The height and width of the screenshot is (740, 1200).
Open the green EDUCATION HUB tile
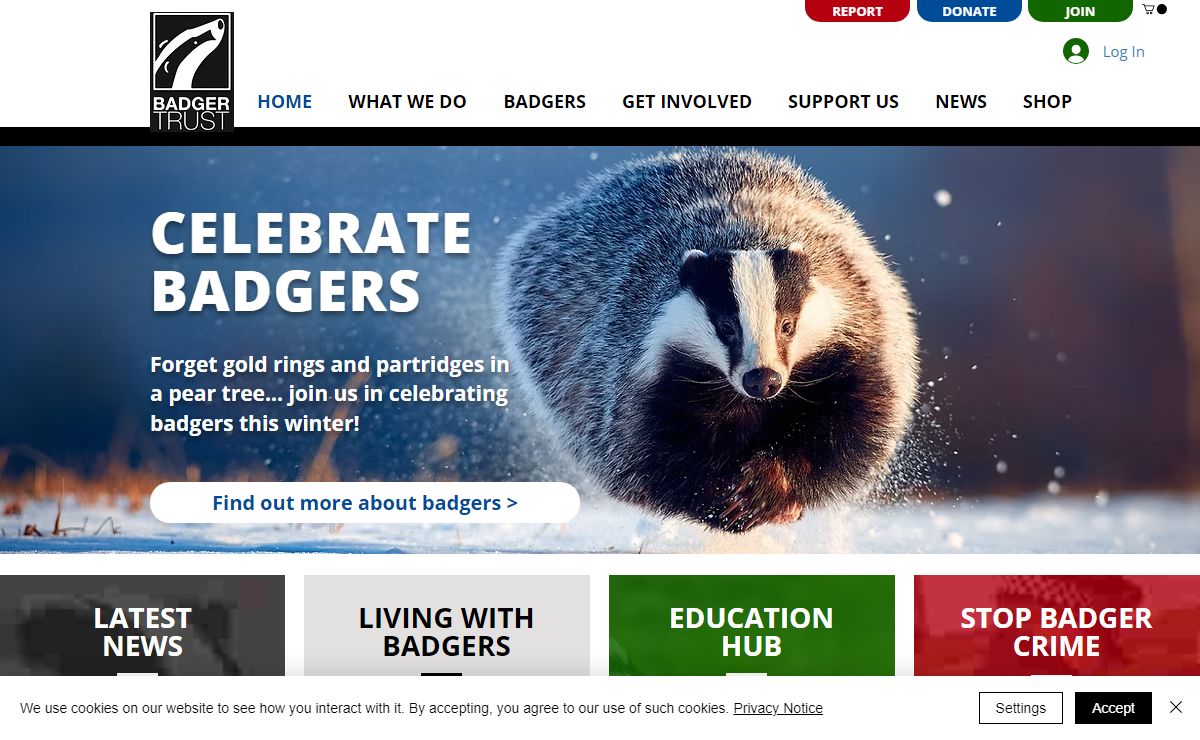[x=752, y=626]
